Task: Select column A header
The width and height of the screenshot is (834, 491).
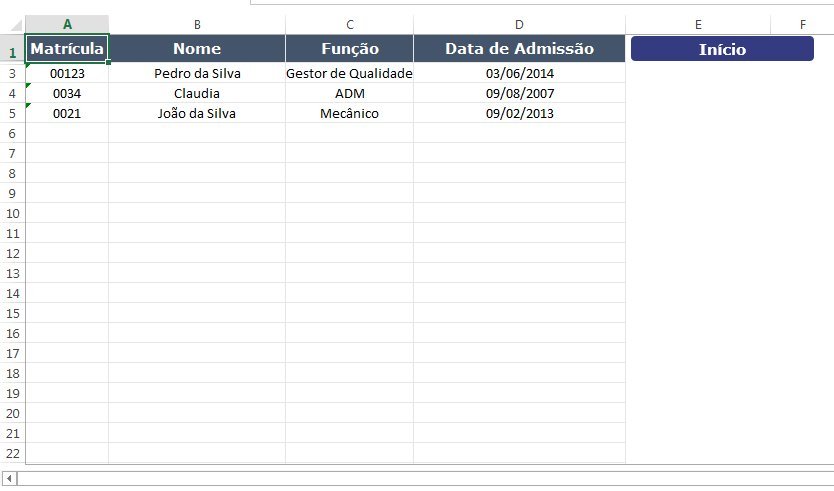Action: pos(67,24)
